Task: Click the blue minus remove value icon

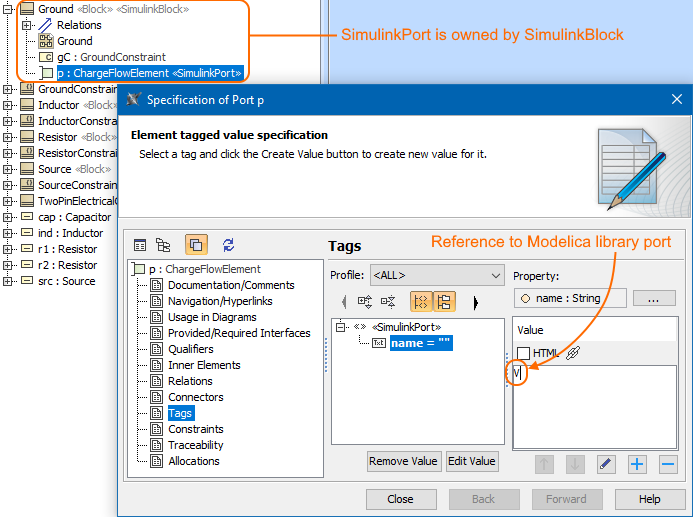Action: 668,464
